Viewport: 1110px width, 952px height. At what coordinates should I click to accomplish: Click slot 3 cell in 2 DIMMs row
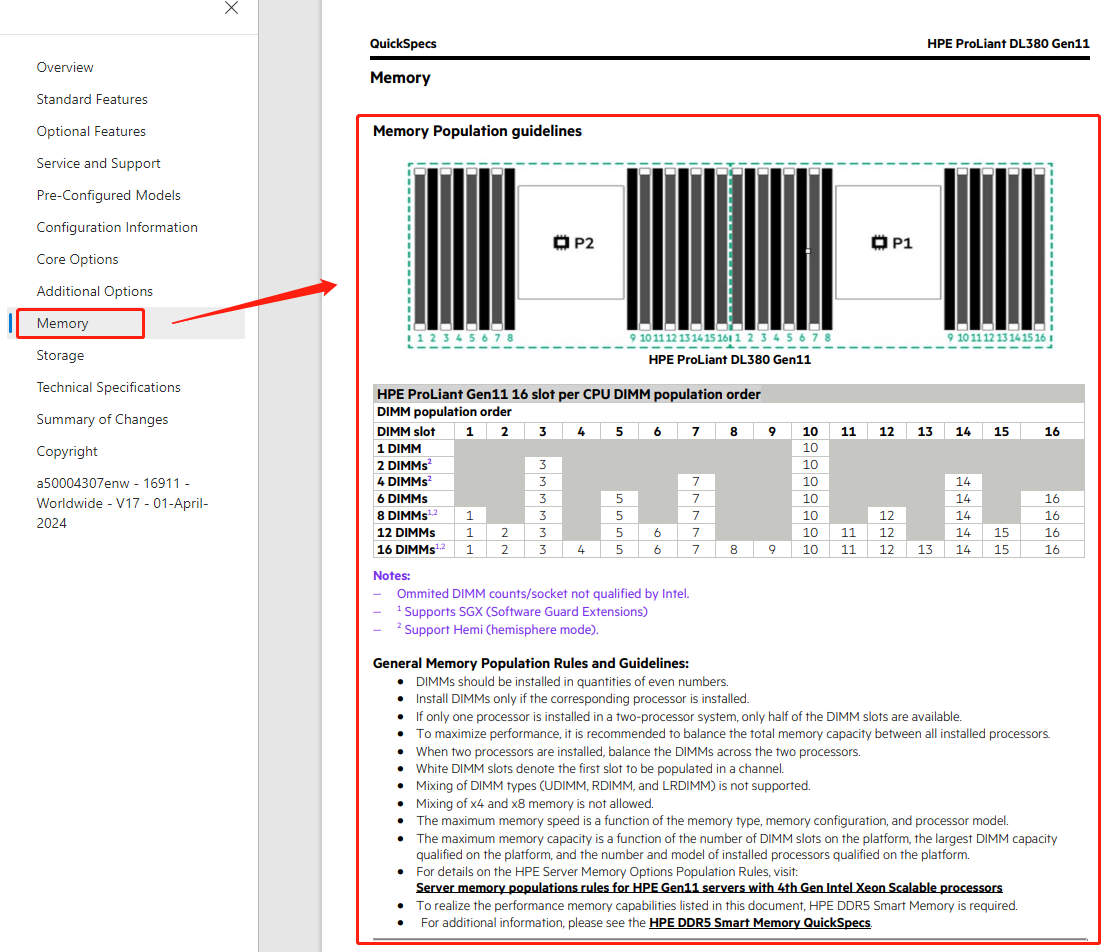tap(542, 465)
